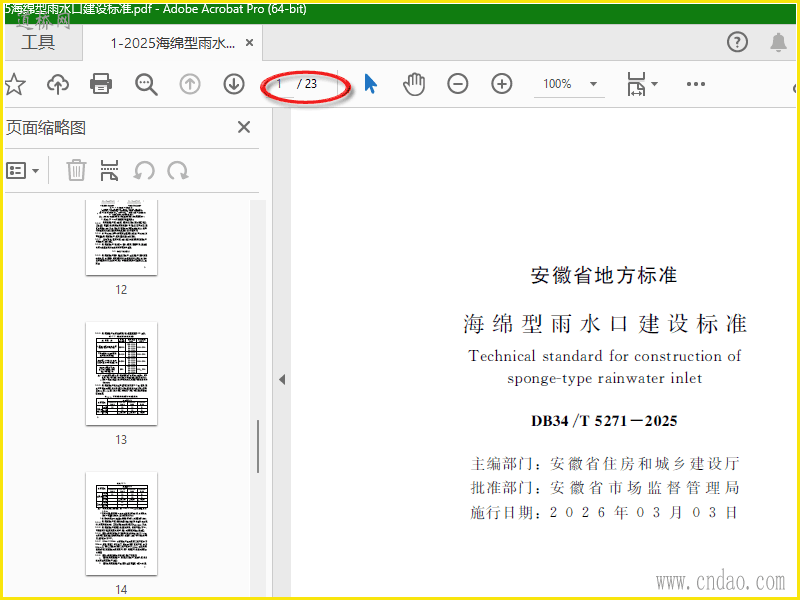Click the current page number field
This screenshot has height=600, width=800.
click(x=280, y=84)
